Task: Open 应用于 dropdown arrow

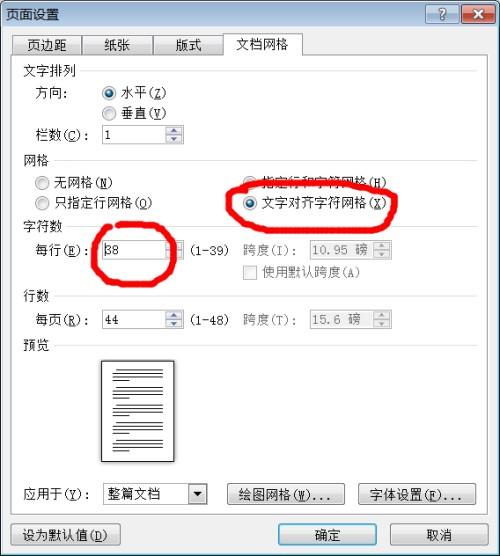Action: (x=198, y=494)
